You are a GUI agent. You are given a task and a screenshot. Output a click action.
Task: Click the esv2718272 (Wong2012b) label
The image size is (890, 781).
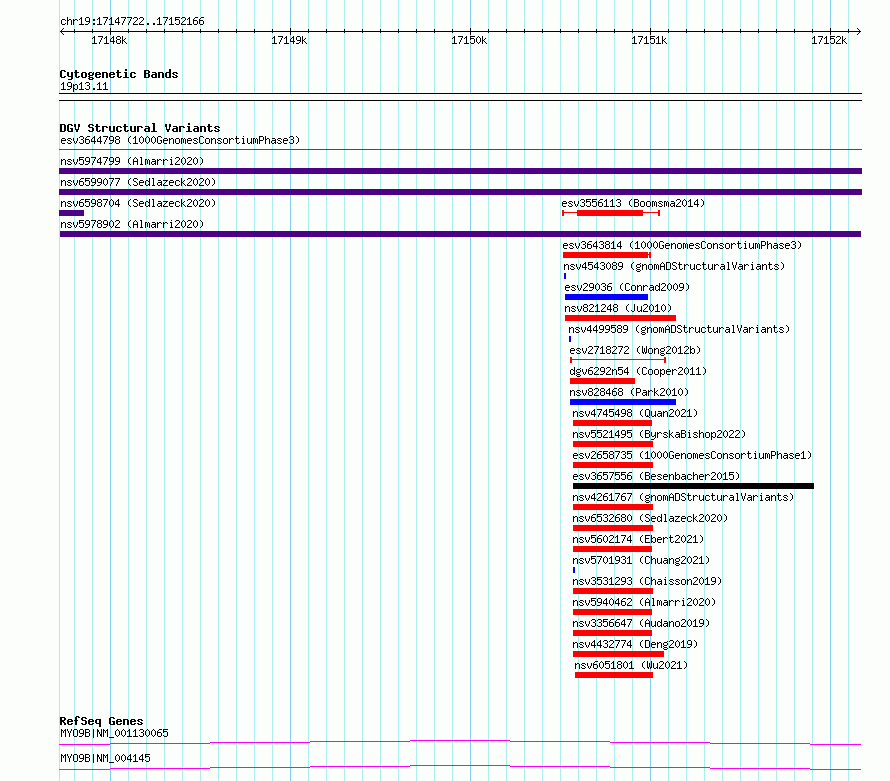[635, 350]
